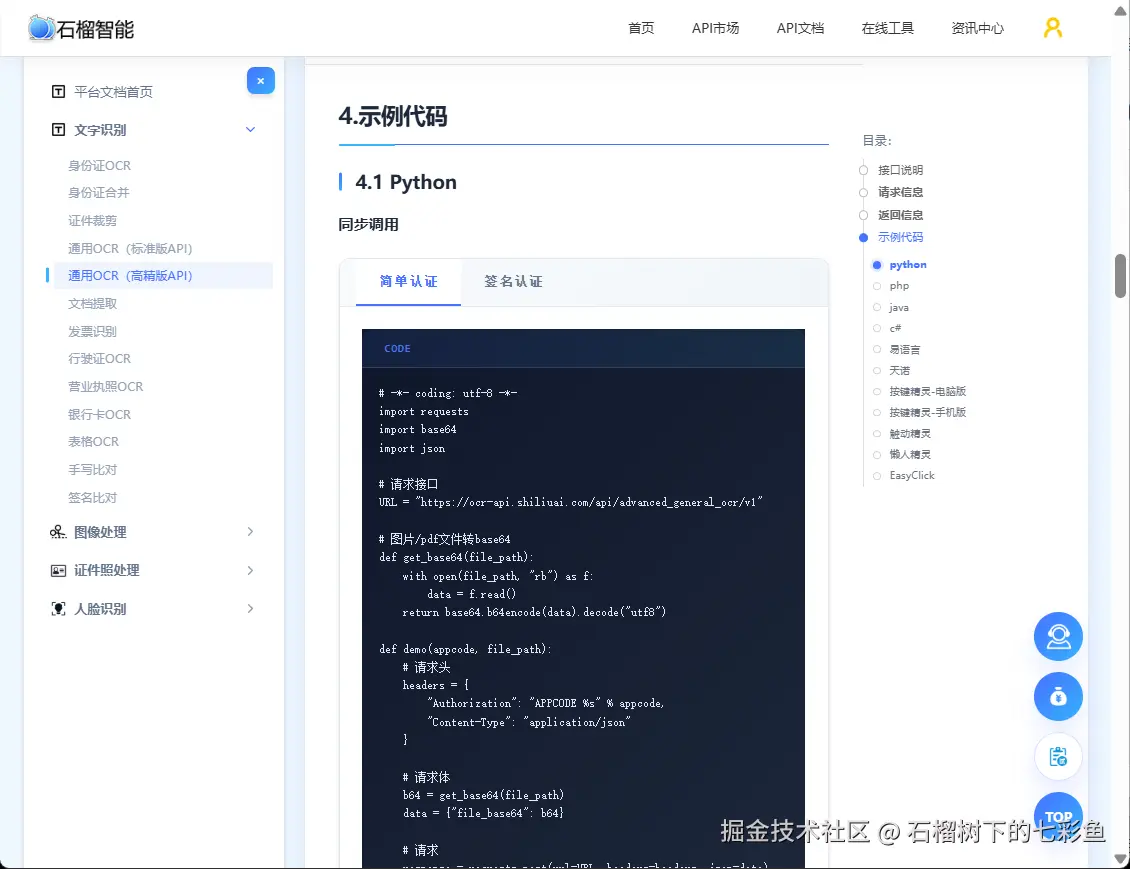Jump to 示例代码 in the table of contents
Screen dimensions: 1130x869
tap(900, 237)
